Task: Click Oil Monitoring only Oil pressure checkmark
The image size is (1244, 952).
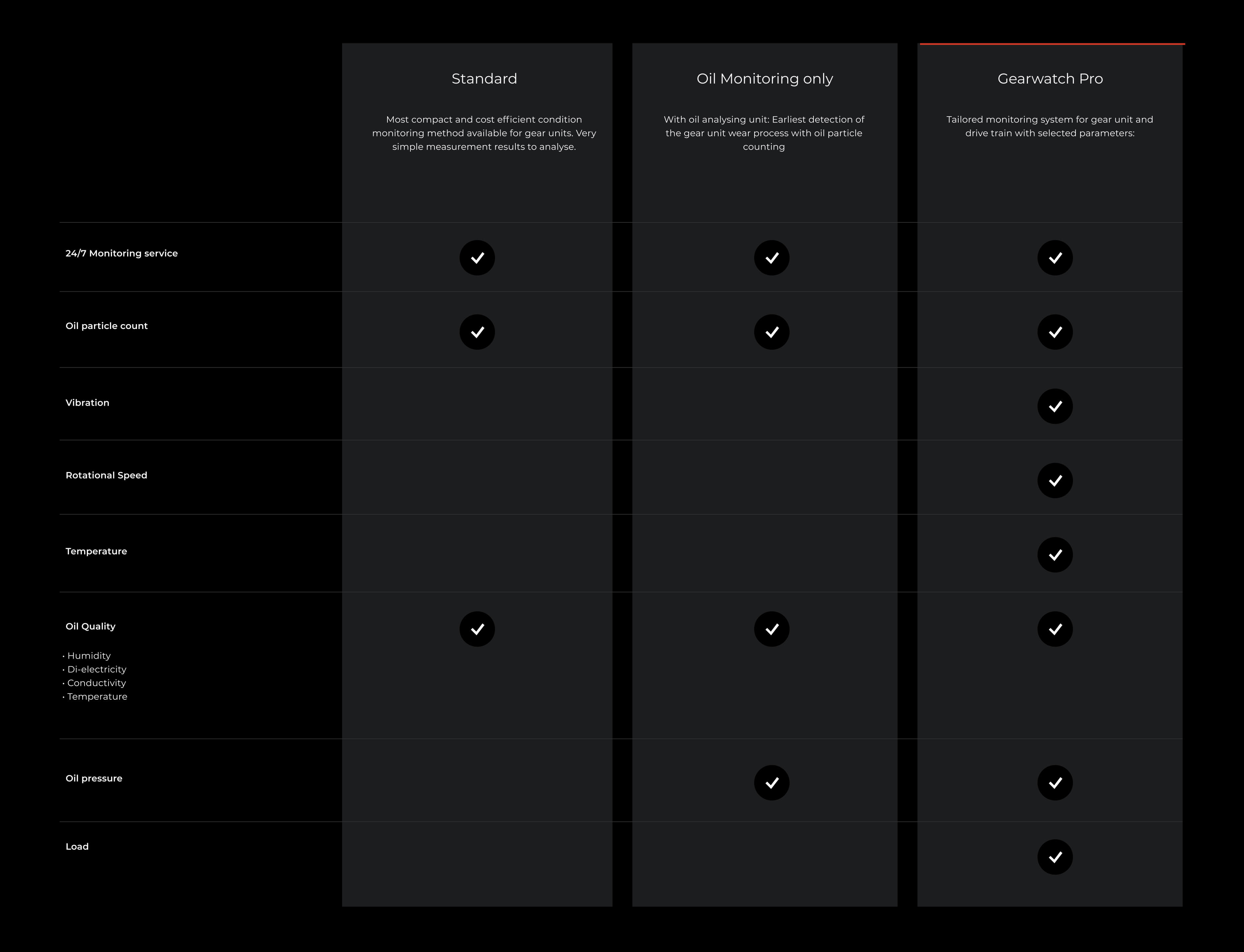Action: coord(772,783)
